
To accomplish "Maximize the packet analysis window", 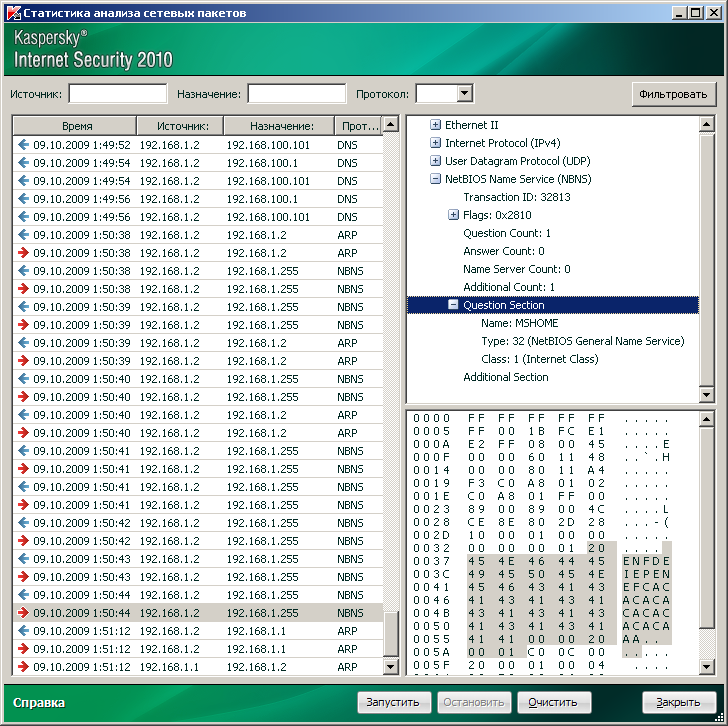I will (696, 13).
